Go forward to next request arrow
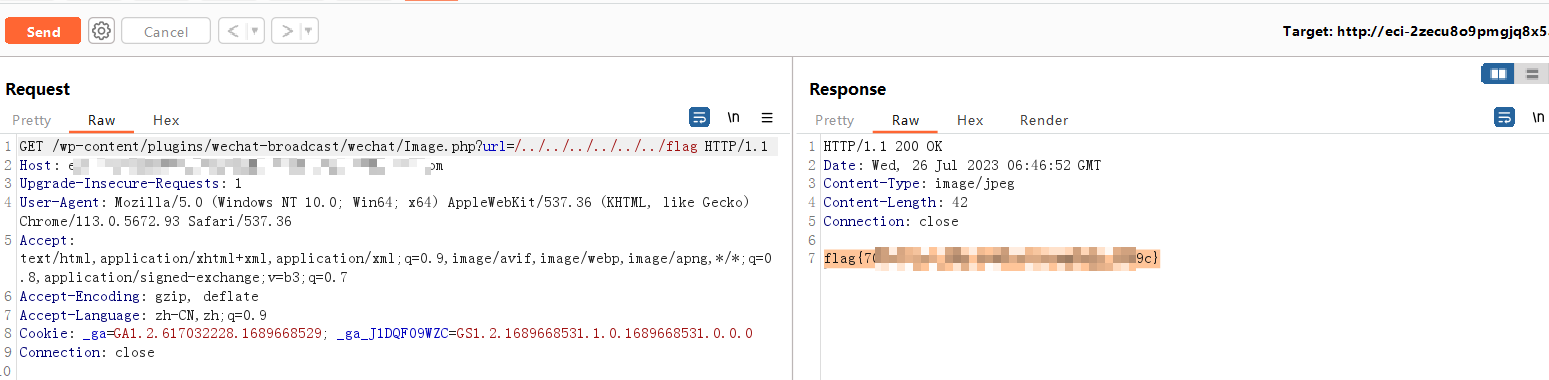Screen dimensions: 1549x380 287,31
